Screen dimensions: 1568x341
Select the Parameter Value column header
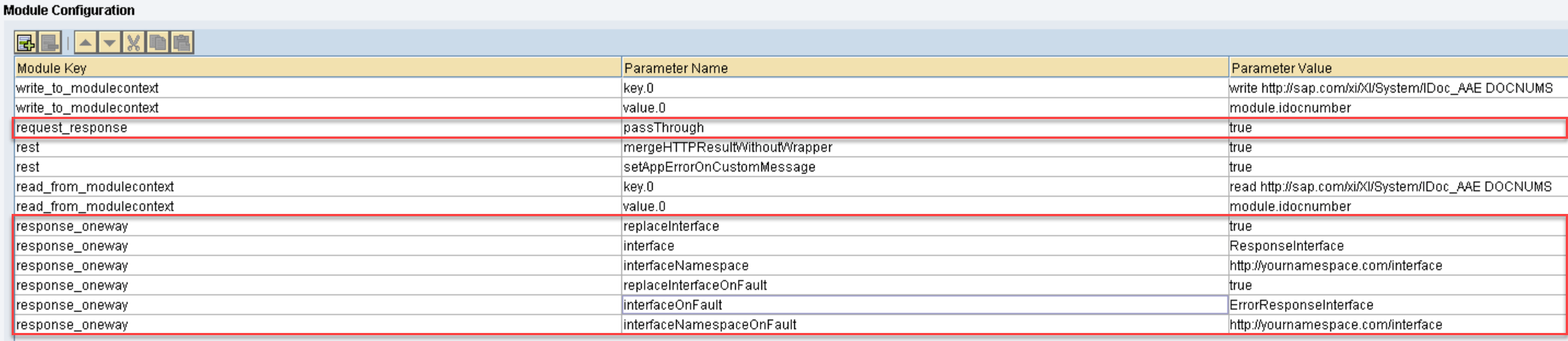(x=1398, y=68)
